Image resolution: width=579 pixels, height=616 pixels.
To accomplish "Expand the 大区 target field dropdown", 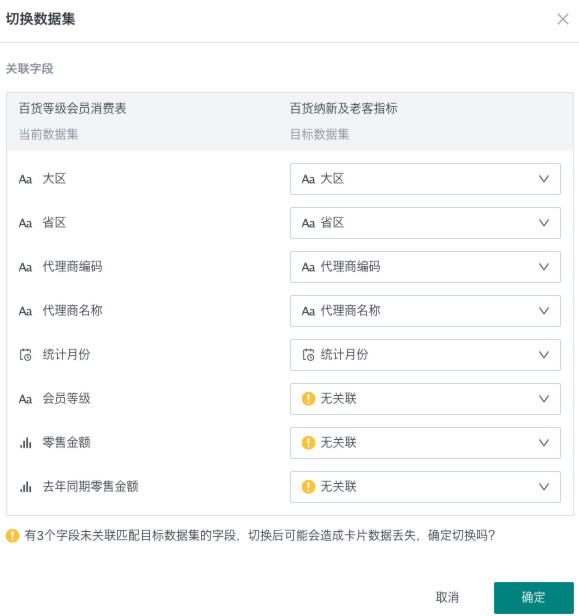I will (x=425, y=179).
